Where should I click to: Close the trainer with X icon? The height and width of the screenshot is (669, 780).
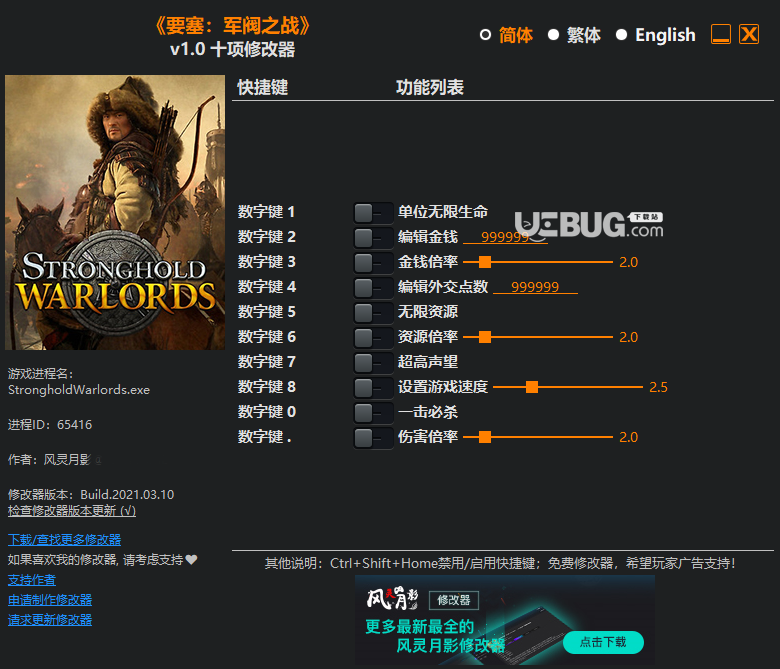click(749, 34)
